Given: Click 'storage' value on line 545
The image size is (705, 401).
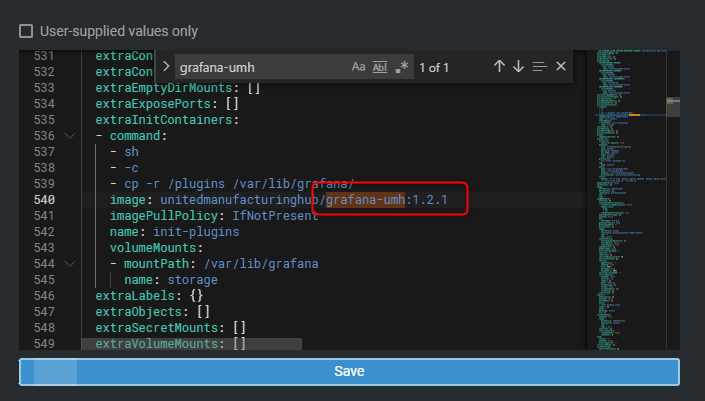Looking at the screenshot, I should point(193,280).
